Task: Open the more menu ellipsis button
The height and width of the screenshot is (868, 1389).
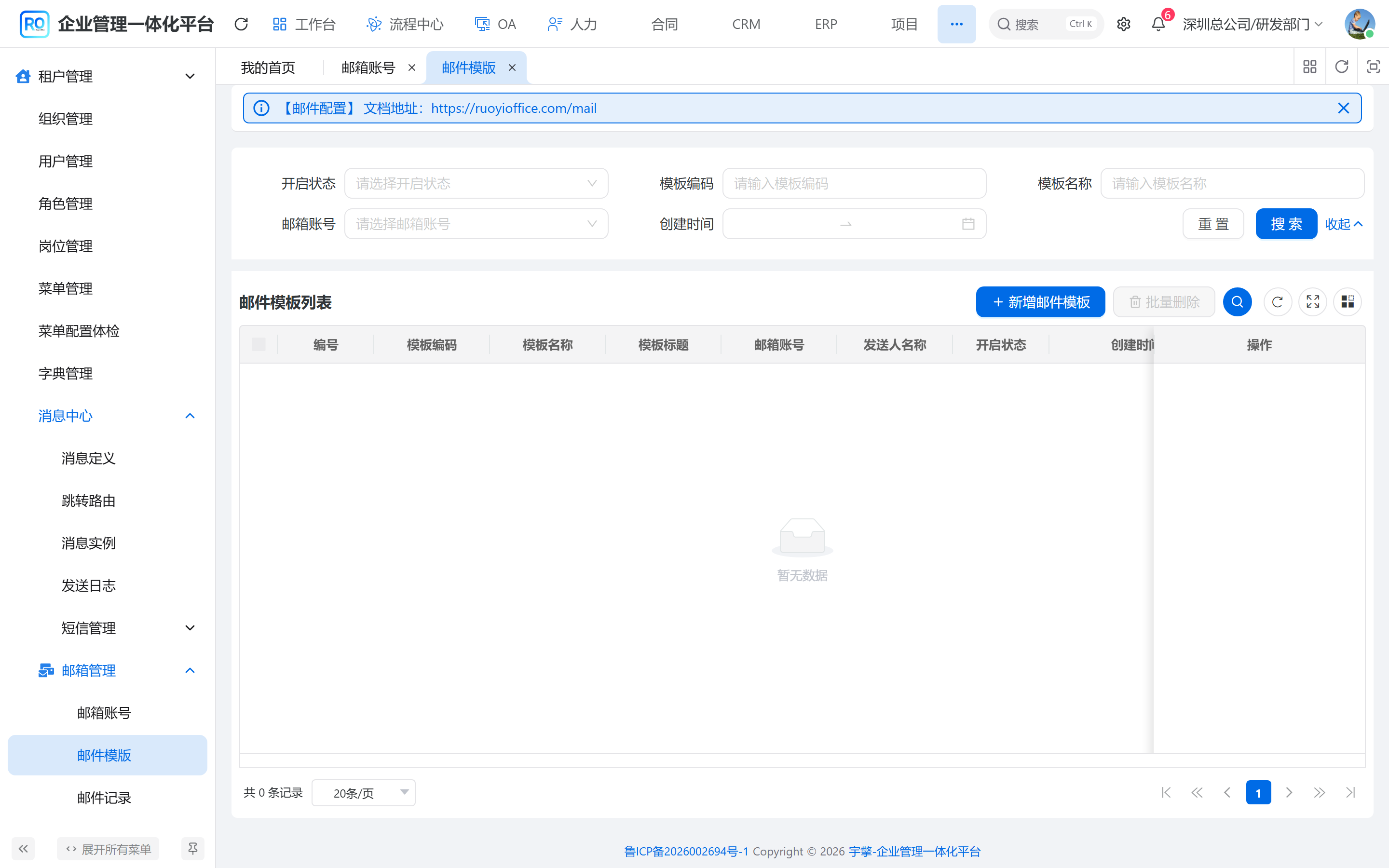Action: click(956, 24)
